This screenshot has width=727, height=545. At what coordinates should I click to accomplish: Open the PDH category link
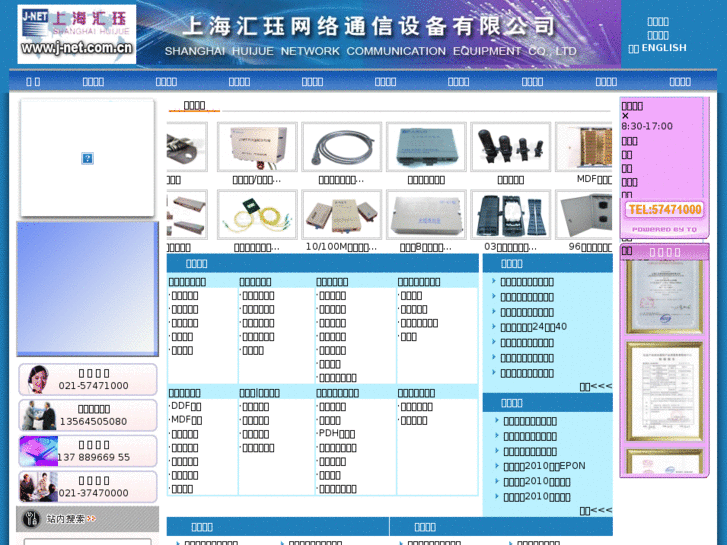[337, 434]
